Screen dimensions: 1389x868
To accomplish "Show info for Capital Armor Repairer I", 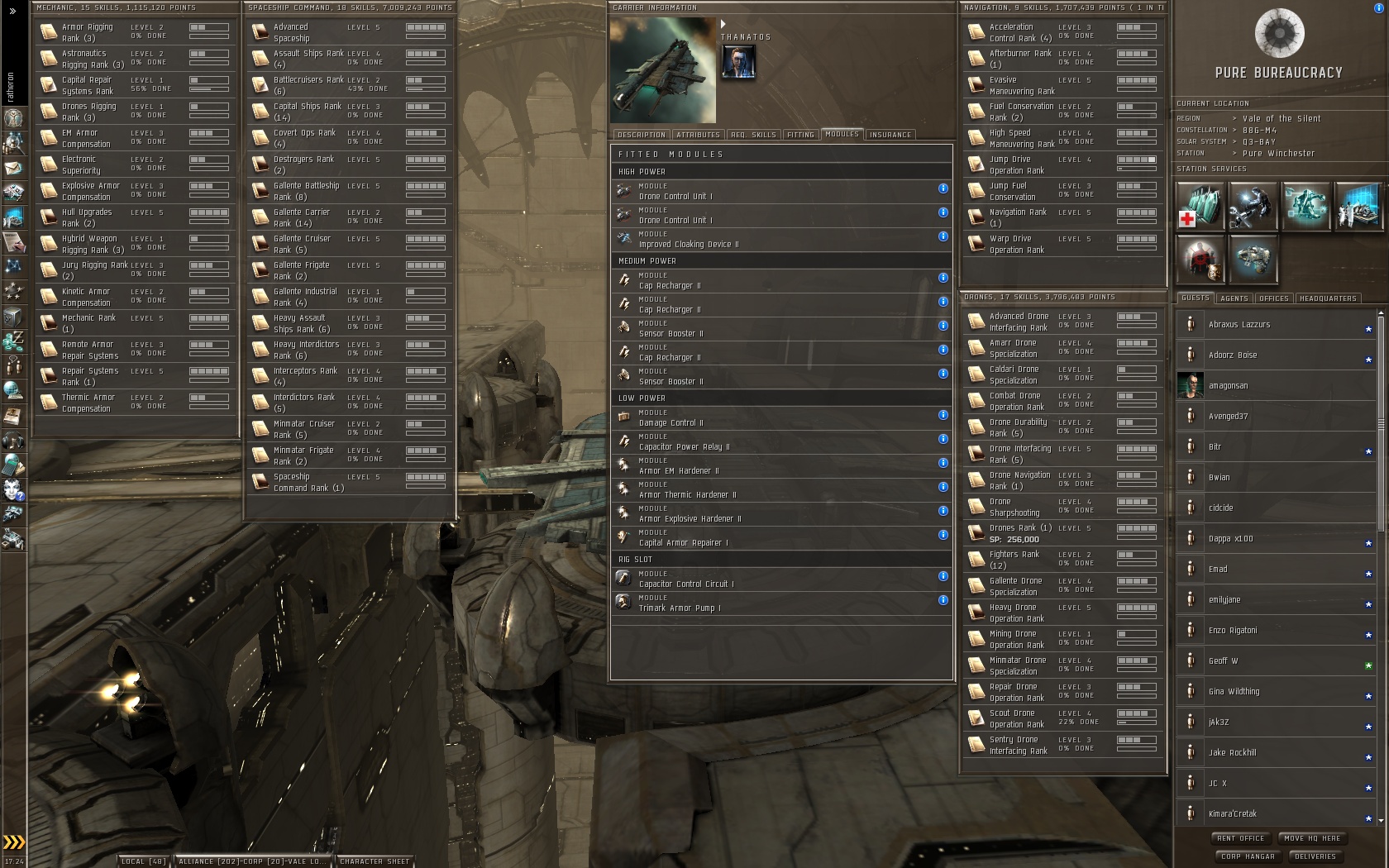I will click(x=943, y=535).
